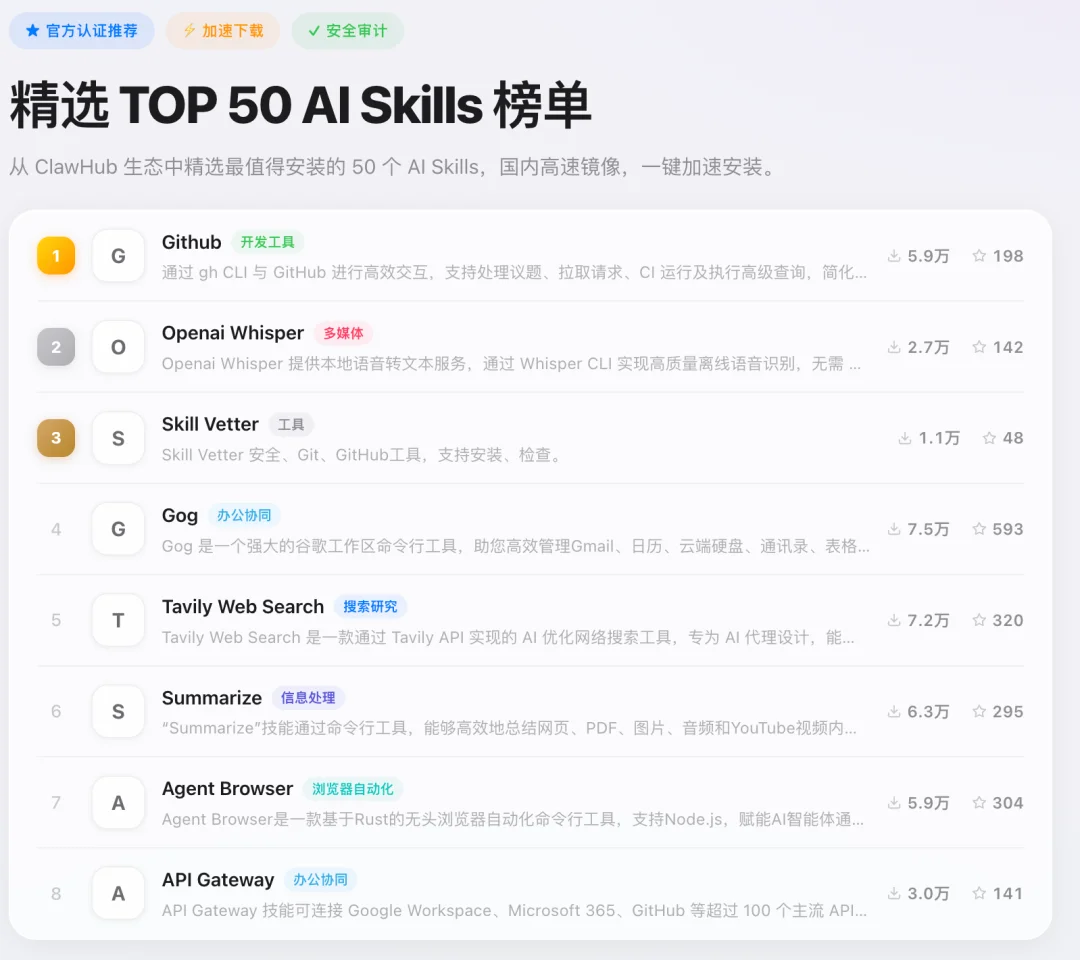Select the Openai Whisper "O" avatar icon
Viewport: 1080px width, 960px height.
click(117, 347)
